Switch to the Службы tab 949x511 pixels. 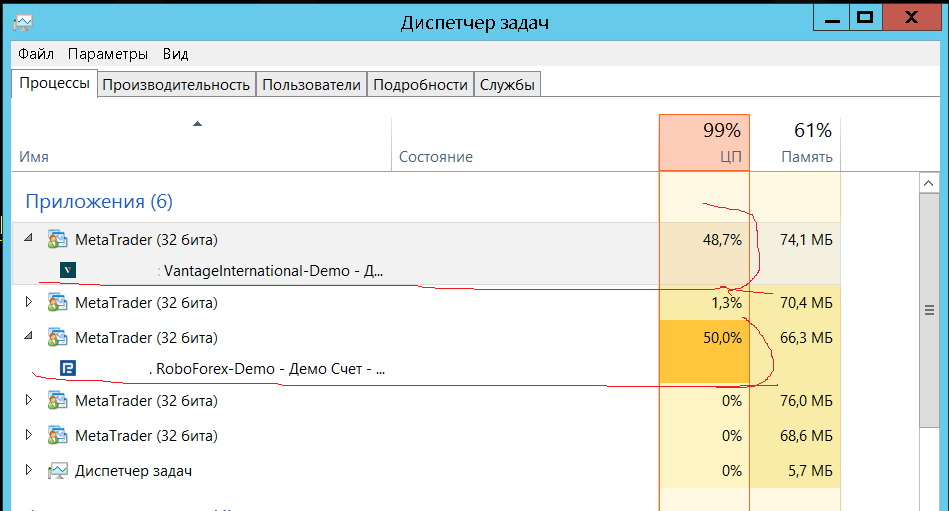click(x=507, y=85)
